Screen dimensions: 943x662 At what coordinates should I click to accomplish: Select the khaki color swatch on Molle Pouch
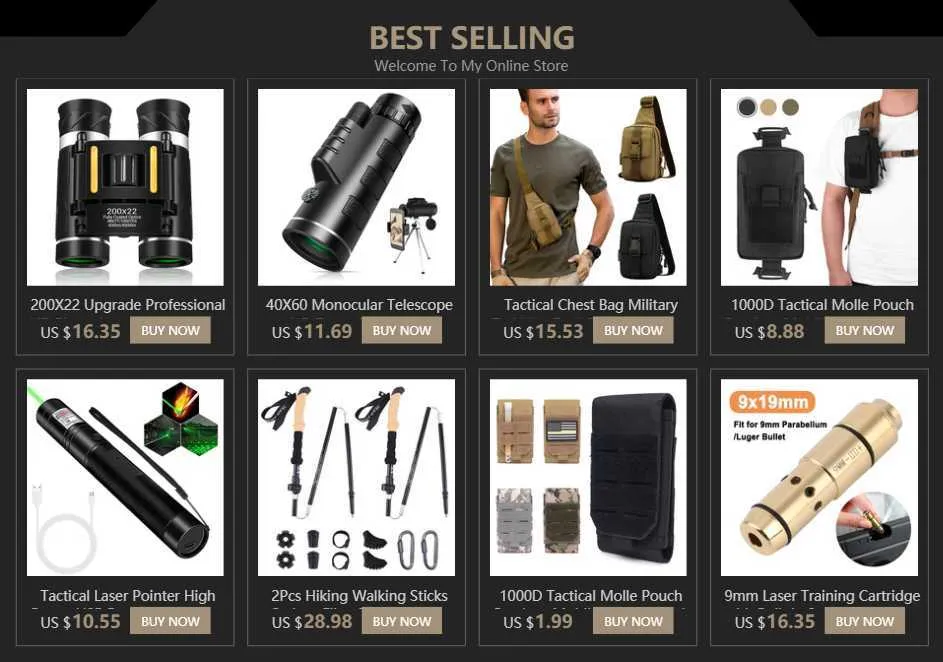coord(769,107)
